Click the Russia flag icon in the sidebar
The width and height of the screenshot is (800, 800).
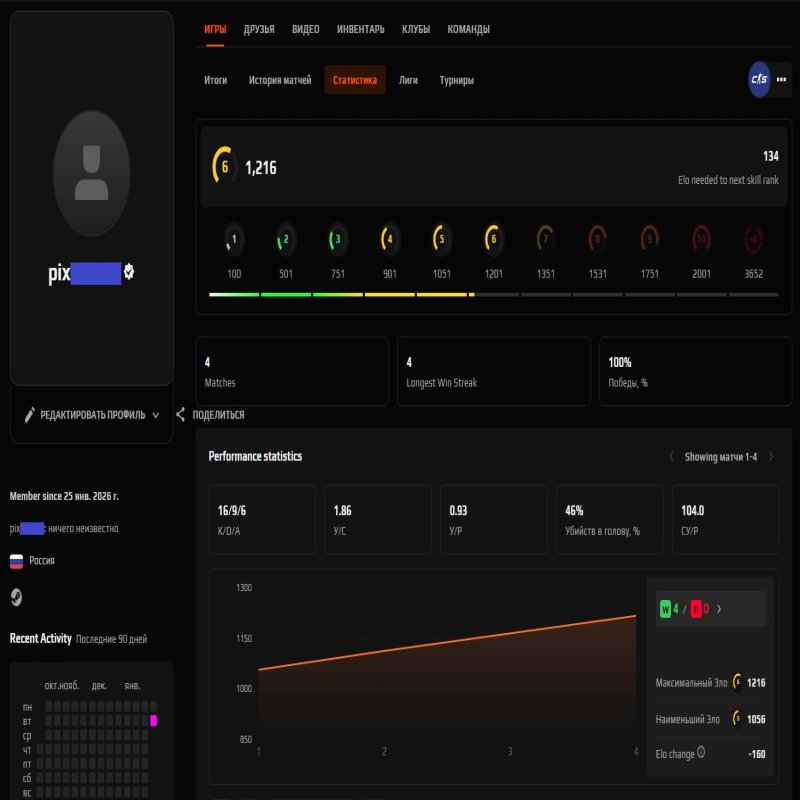click(14, 560)
